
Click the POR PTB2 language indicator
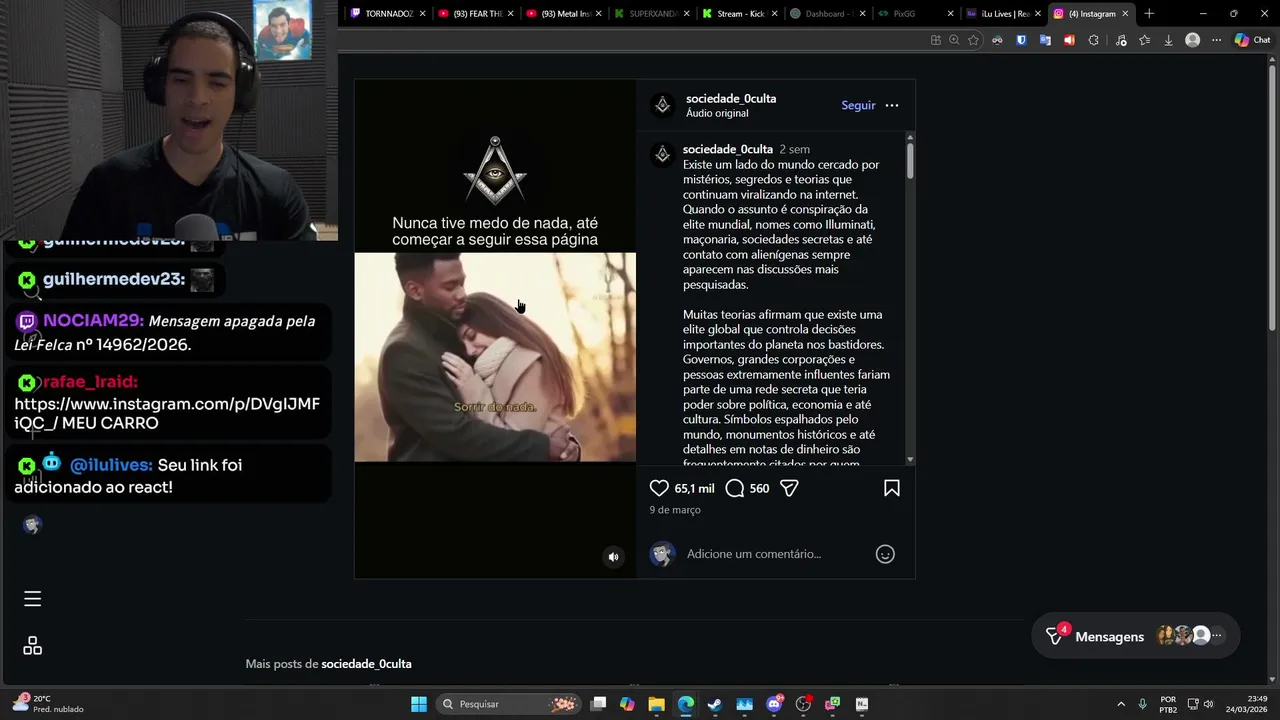point(1168,704)
